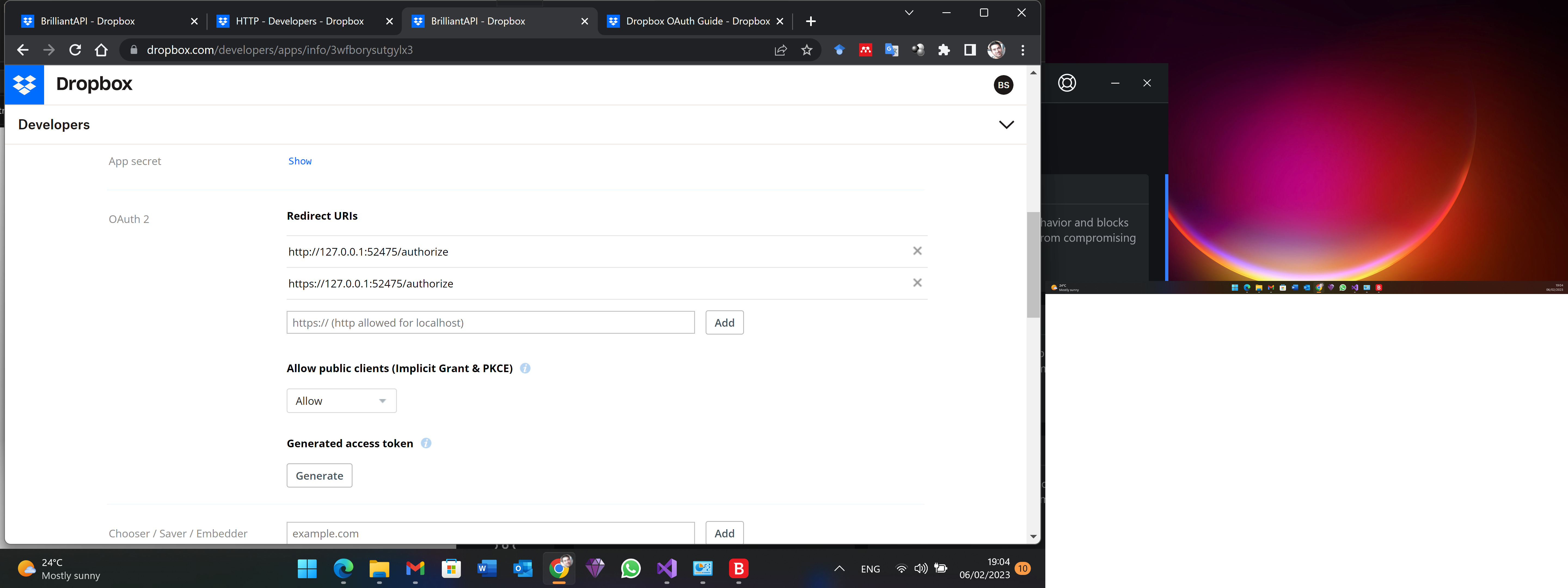The height and width of the screenshot is (588, 1568).
Task: Open info tooltip for Allow public clients
Action: (x=525, y=368)
